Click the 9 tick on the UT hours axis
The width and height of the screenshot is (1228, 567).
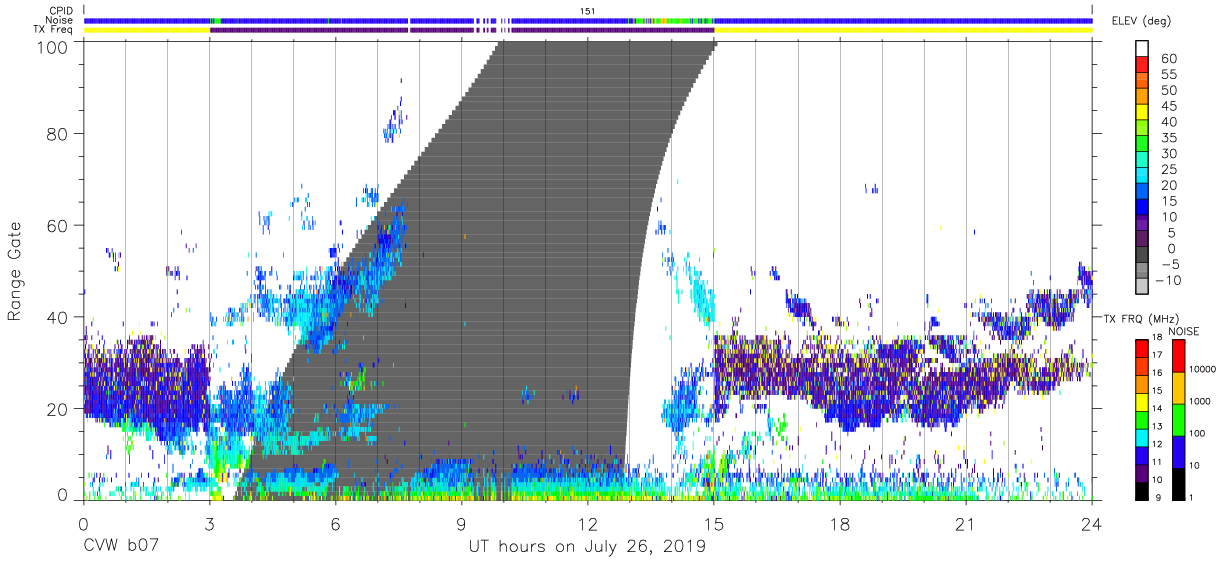click(x=461, y=524)
